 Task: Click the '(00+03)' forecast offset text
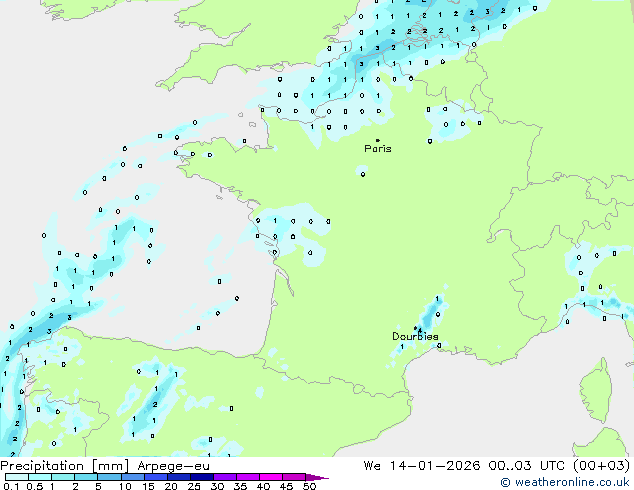[601, 466]
